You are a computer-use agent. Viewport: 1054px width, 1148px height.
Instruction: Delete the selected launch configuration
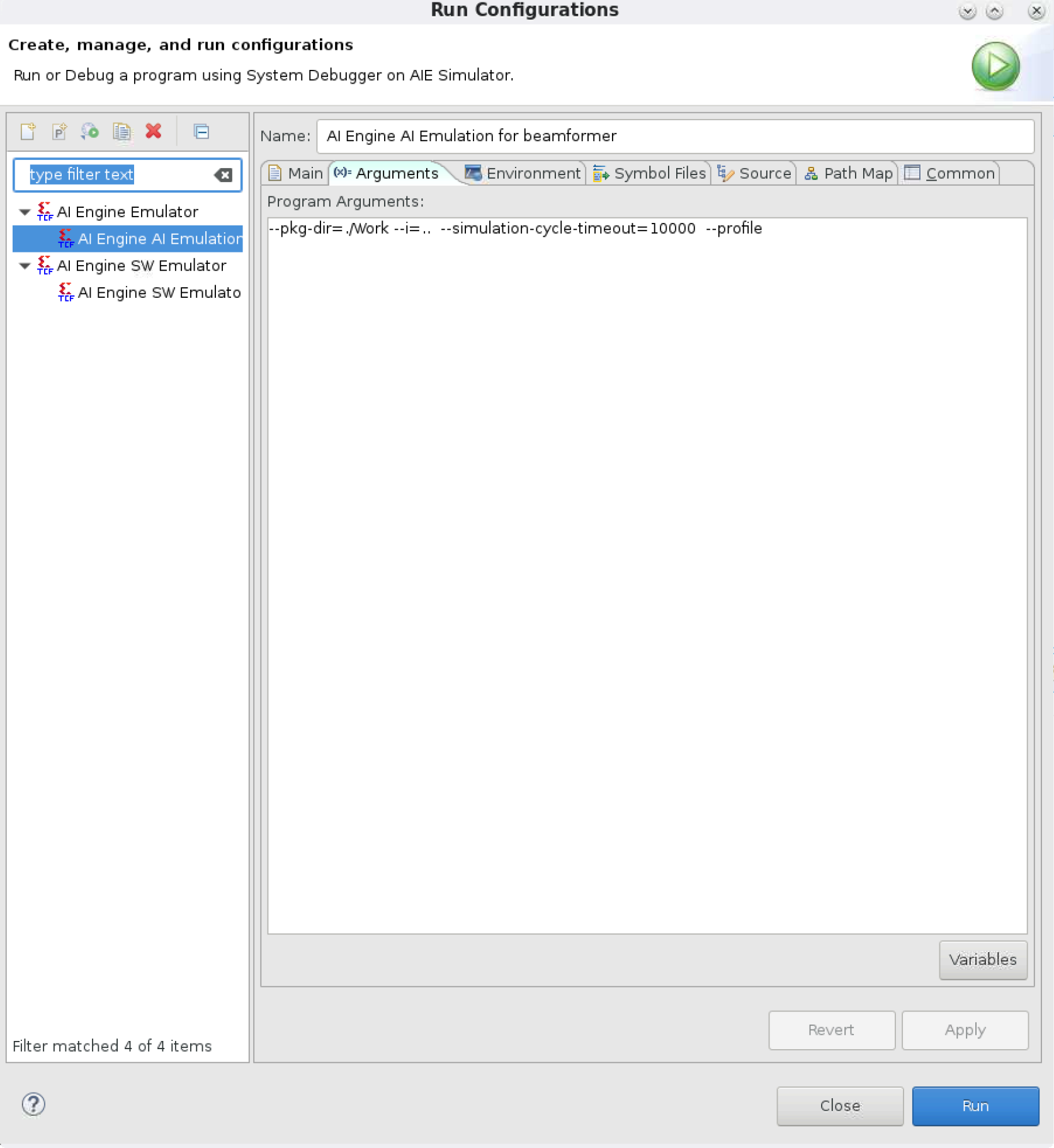pyautogui.click(x=154, y=131)
